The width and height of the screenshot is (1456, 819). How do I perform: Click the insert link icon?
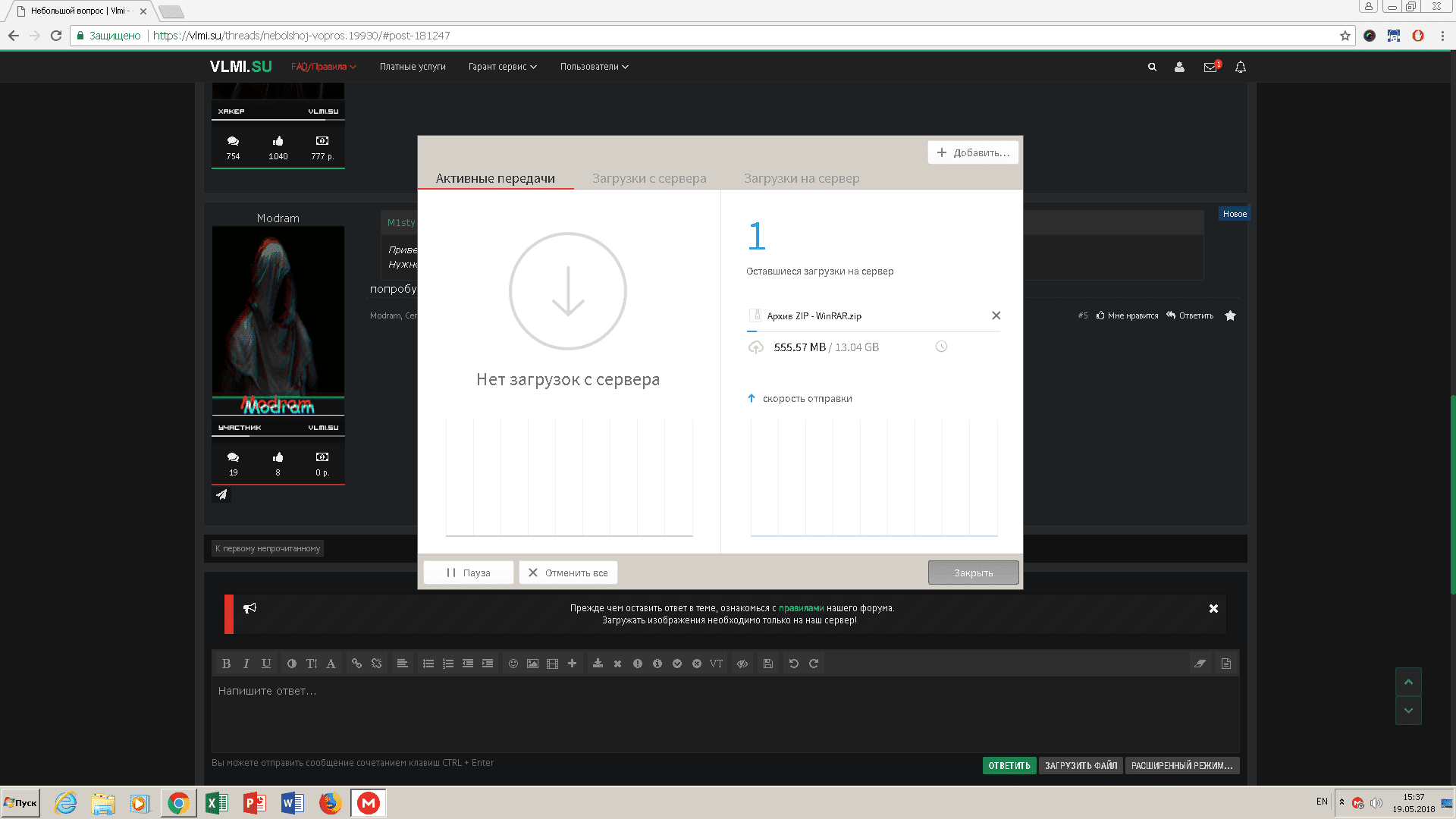pyautogui.click(x=356, y=664)
